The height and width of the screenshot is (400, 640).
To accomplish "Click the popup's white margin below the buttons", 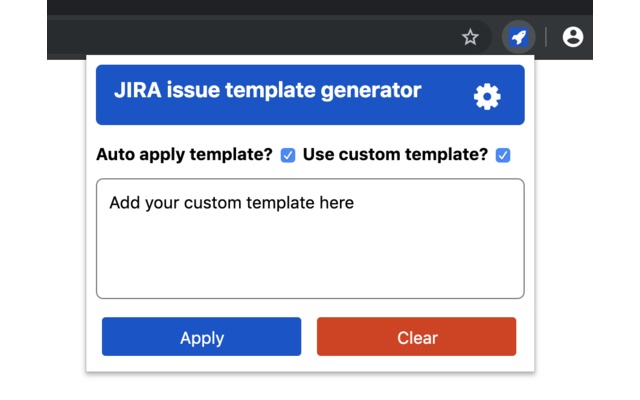I will 310,364.
